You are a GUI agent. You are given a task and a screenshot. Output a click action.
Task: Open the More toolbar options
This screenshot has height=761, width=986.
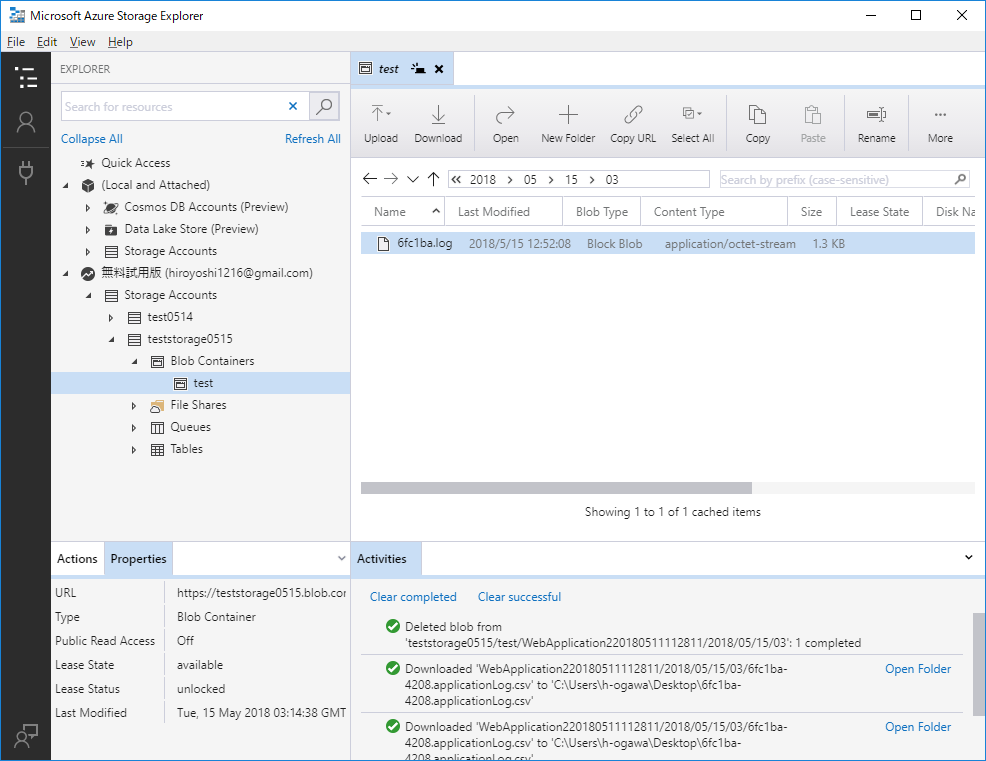point(940,124)
